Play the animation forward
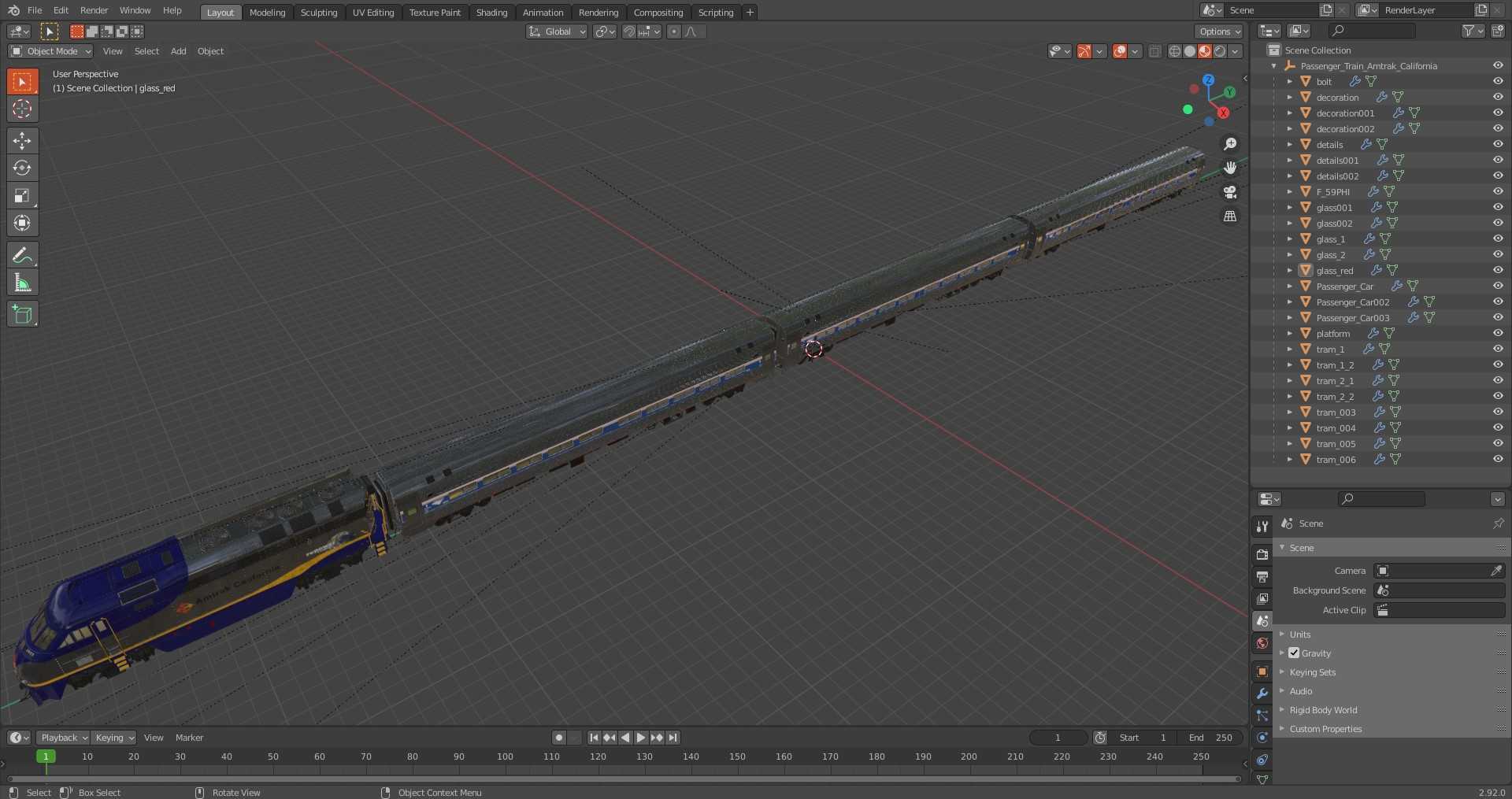Image resolution: width=1512 pixels, height=799 pixels. pos(641,738)
